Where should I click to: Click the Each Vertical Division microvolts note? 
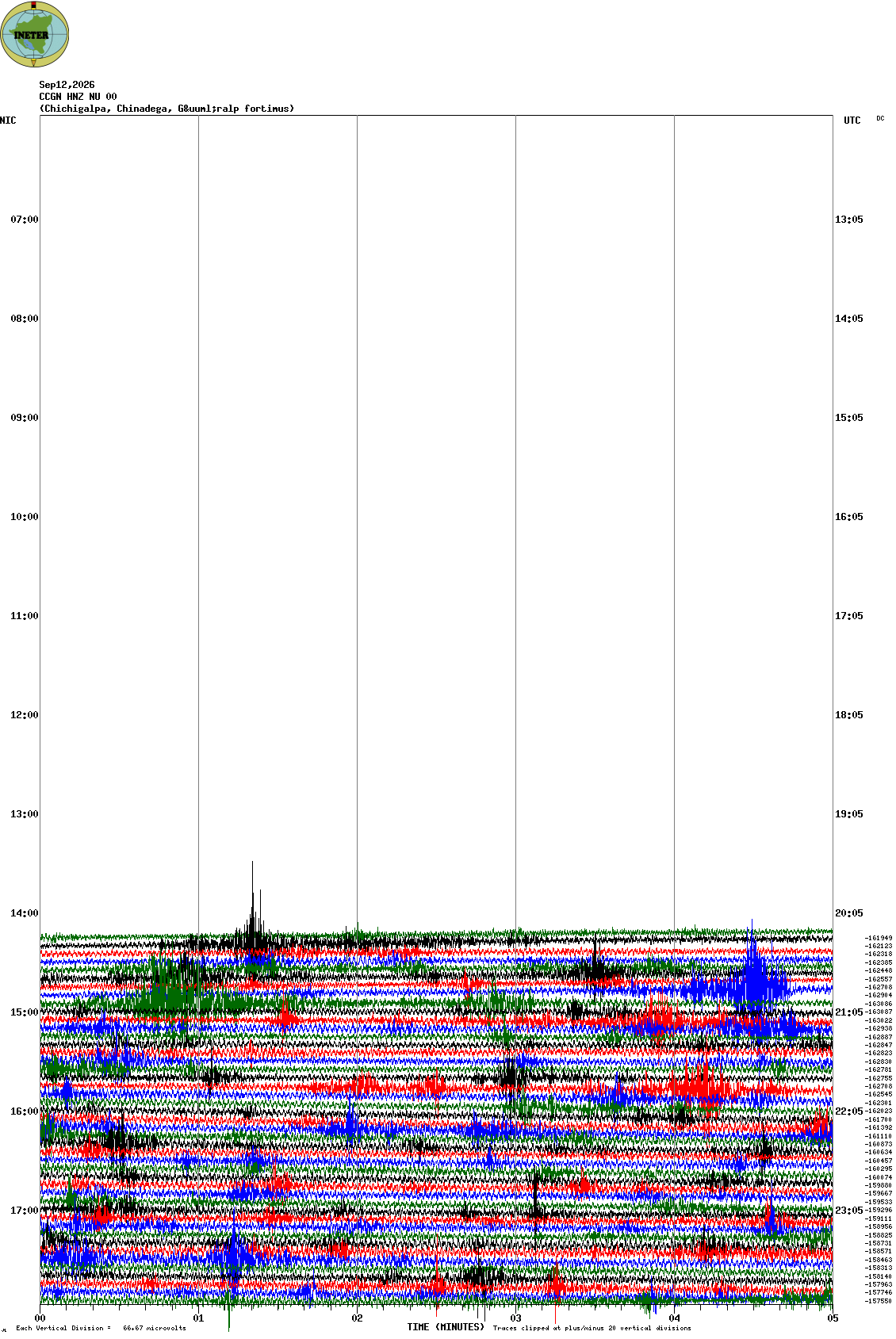coord(101,1328)
